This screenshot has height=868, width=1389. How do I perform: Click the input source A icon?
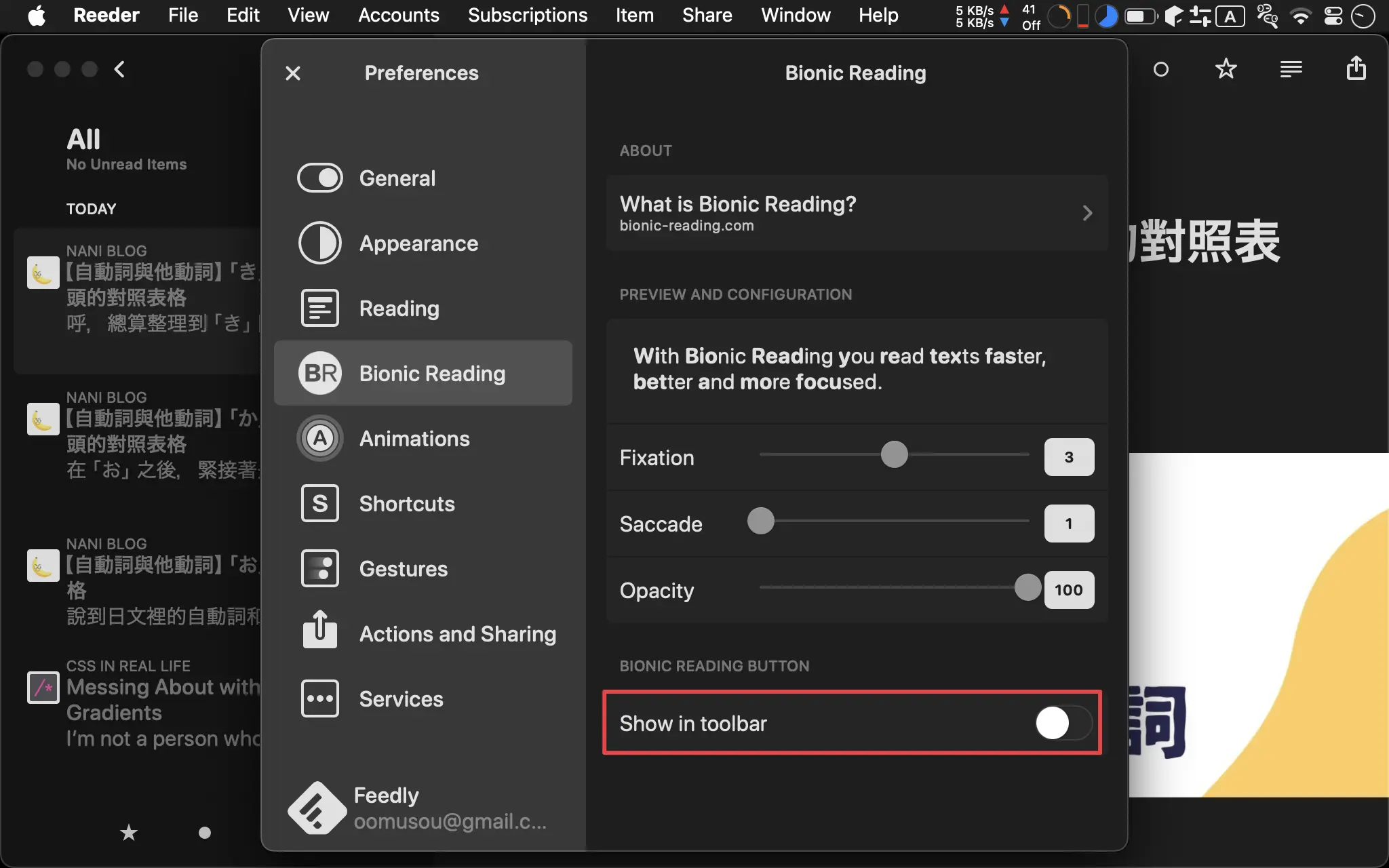point(1230,16)
